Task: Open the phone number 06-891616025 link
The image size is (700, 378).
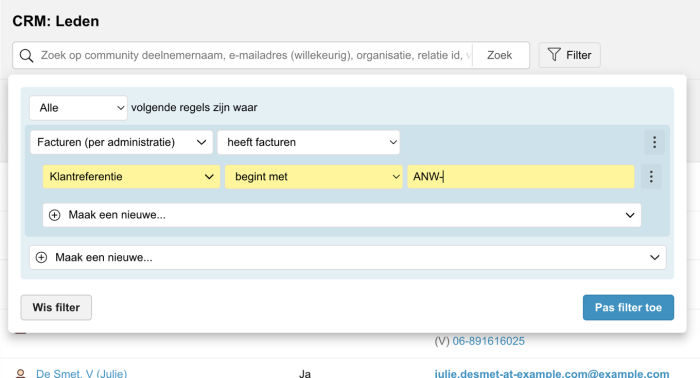Action: pyautogui.click(x=488, y=341)
